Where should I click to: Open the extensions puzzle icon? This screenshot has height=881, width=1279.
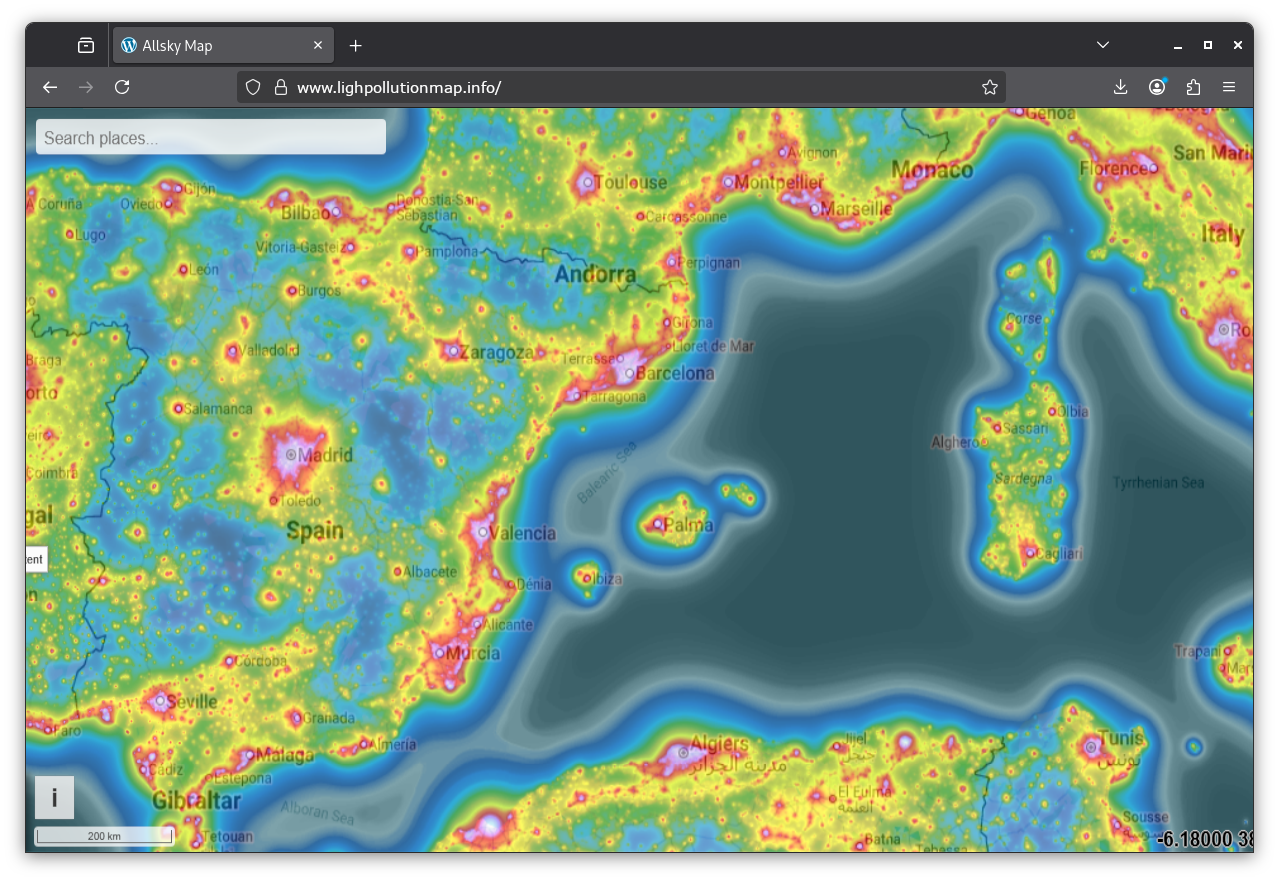[x=1193, y=87]
